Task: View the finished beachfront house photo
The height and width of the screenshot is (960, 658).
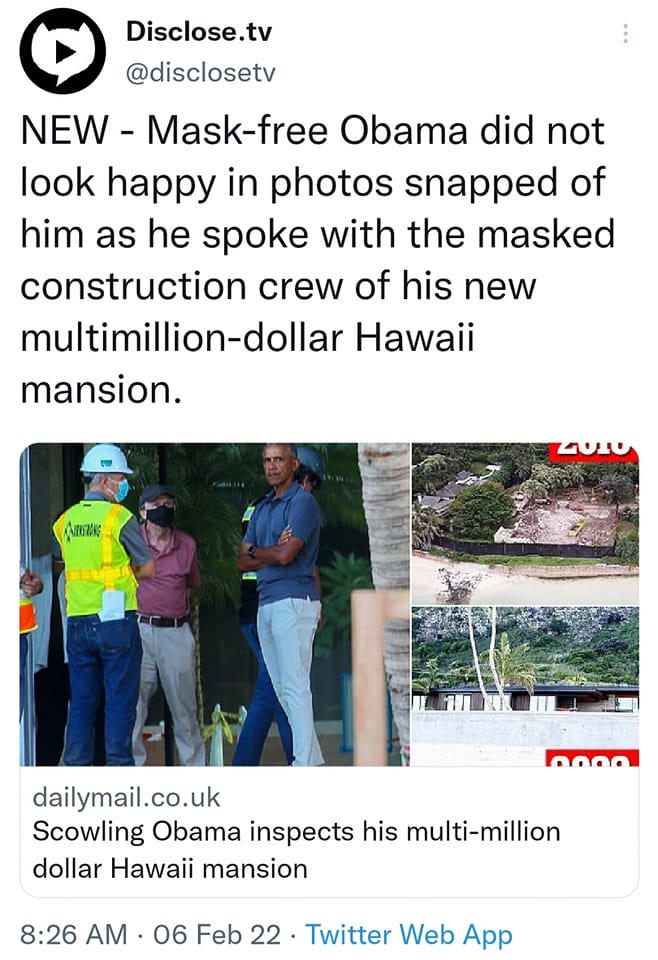Action: (525, 686)
